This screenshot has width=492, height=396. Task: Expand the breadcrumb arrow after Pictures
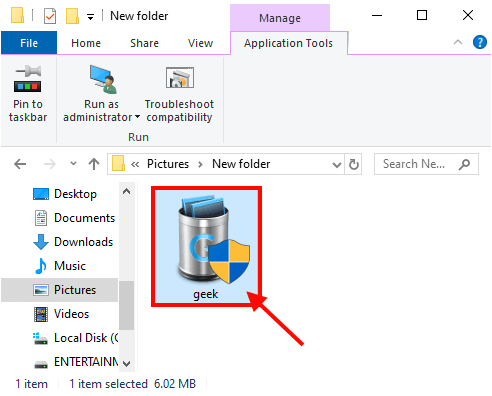pos(200,164)
